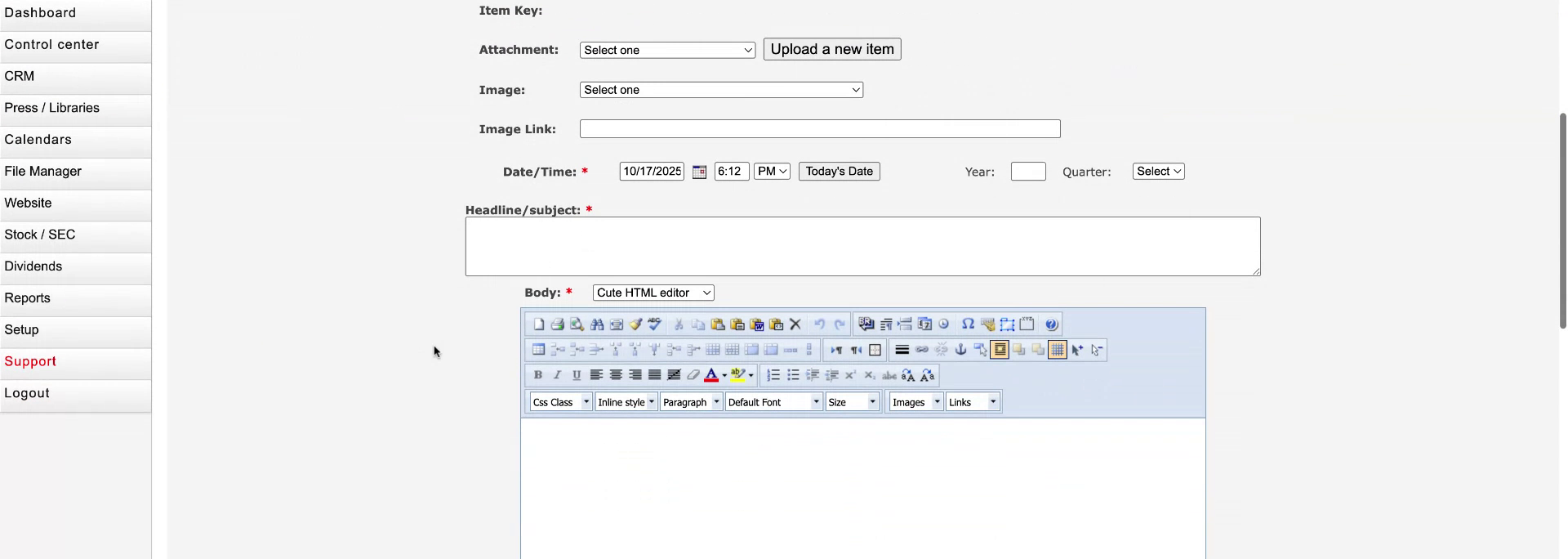
Task: Open editor Help question mark icon
Action: 1052,324
